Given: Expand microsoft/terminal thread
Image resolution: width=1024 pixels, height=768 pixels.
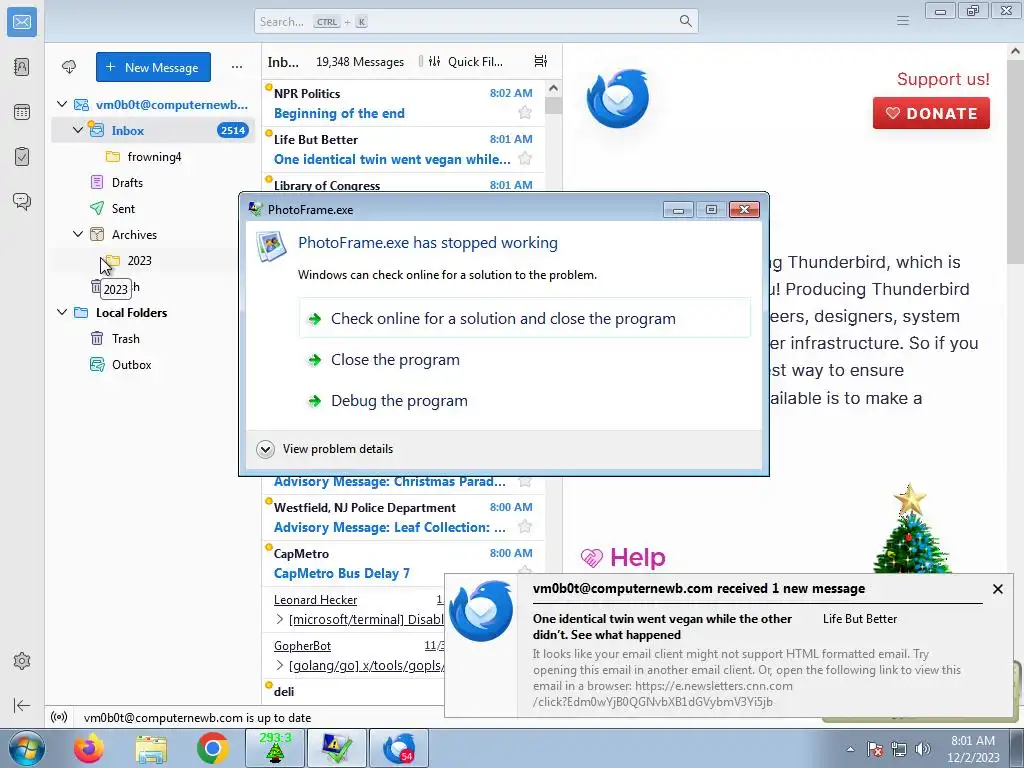Looking at the screenshot, I should [x=280, y=619].
